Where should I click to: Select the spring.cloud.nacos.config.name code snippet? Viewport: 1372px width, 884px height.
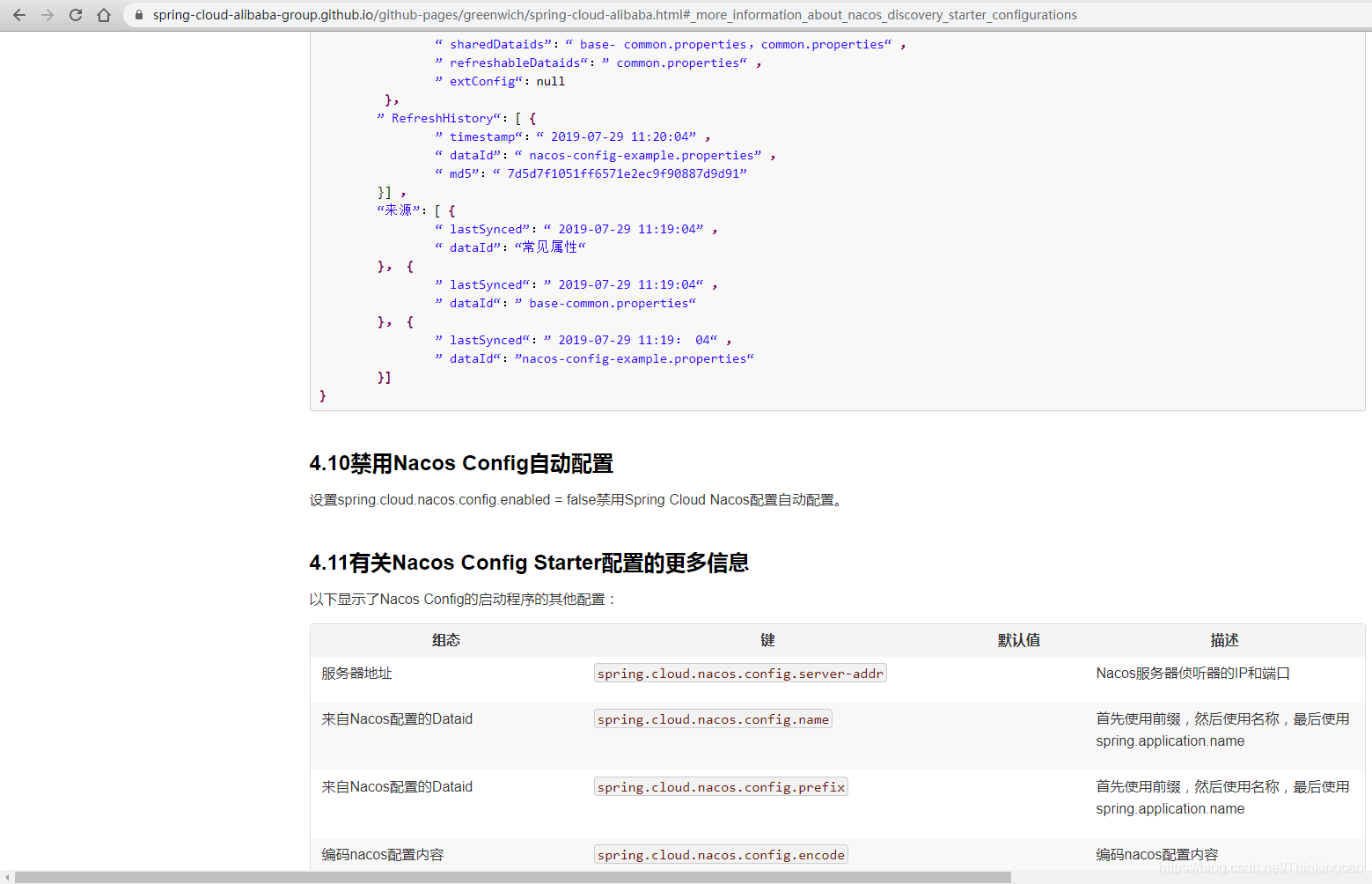712,718
